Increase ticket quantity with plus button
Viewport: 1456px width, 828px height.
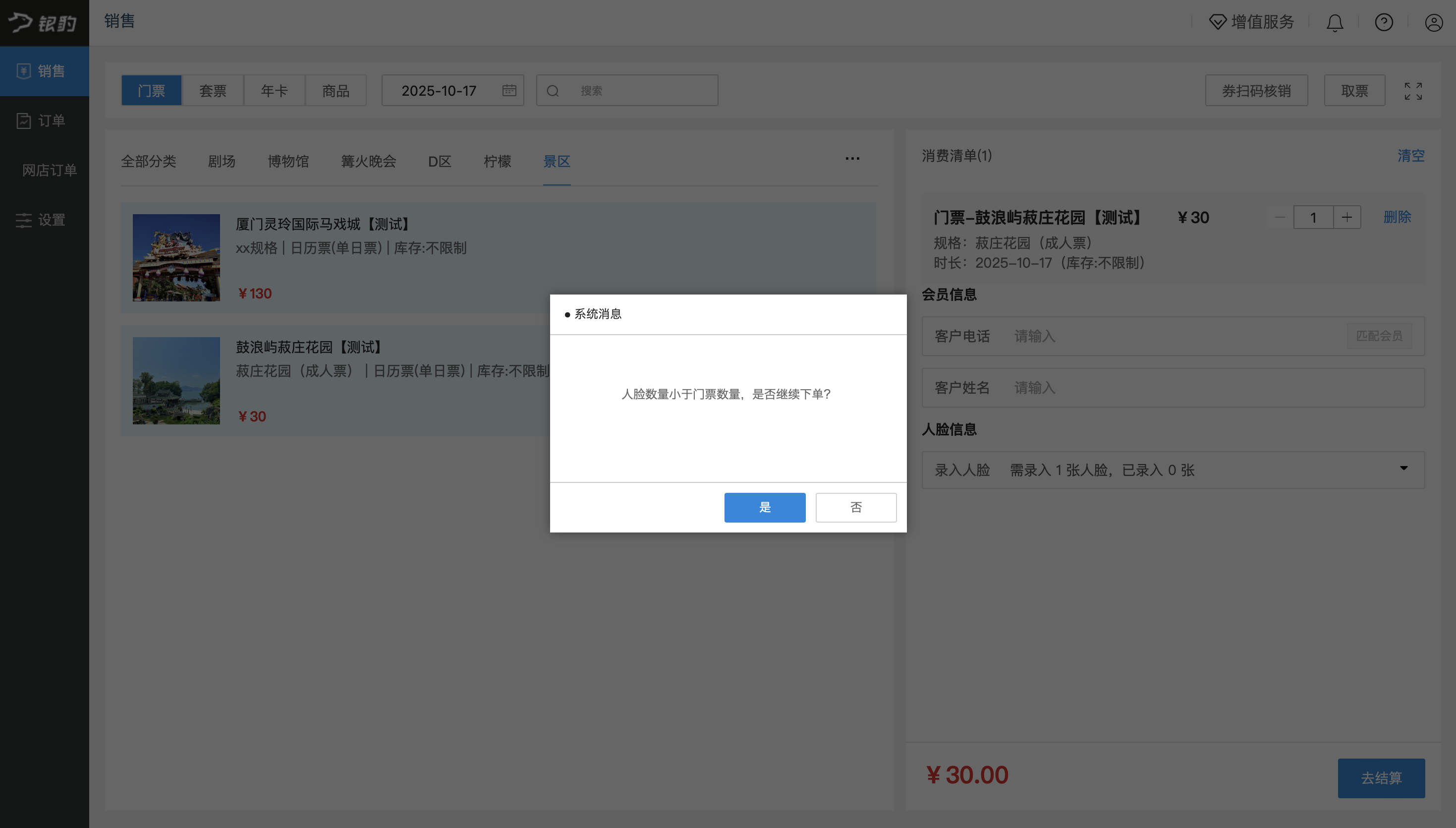(1346, 217)
